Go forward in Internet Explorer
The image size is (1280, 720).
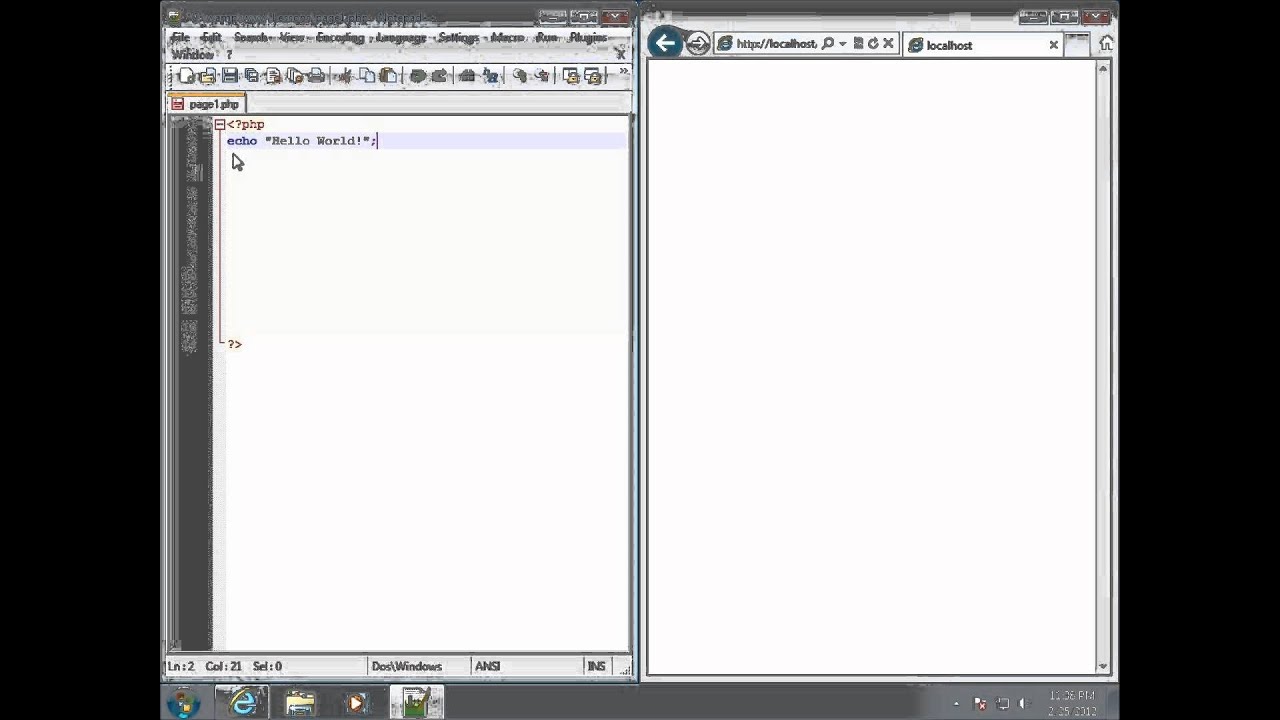click(x=698, y=44)
